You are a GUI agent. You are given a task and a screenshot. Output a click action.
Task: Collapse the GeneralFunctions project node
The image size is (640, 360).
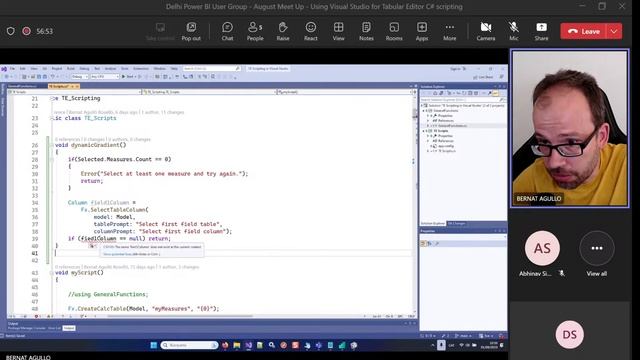(424, 111)
